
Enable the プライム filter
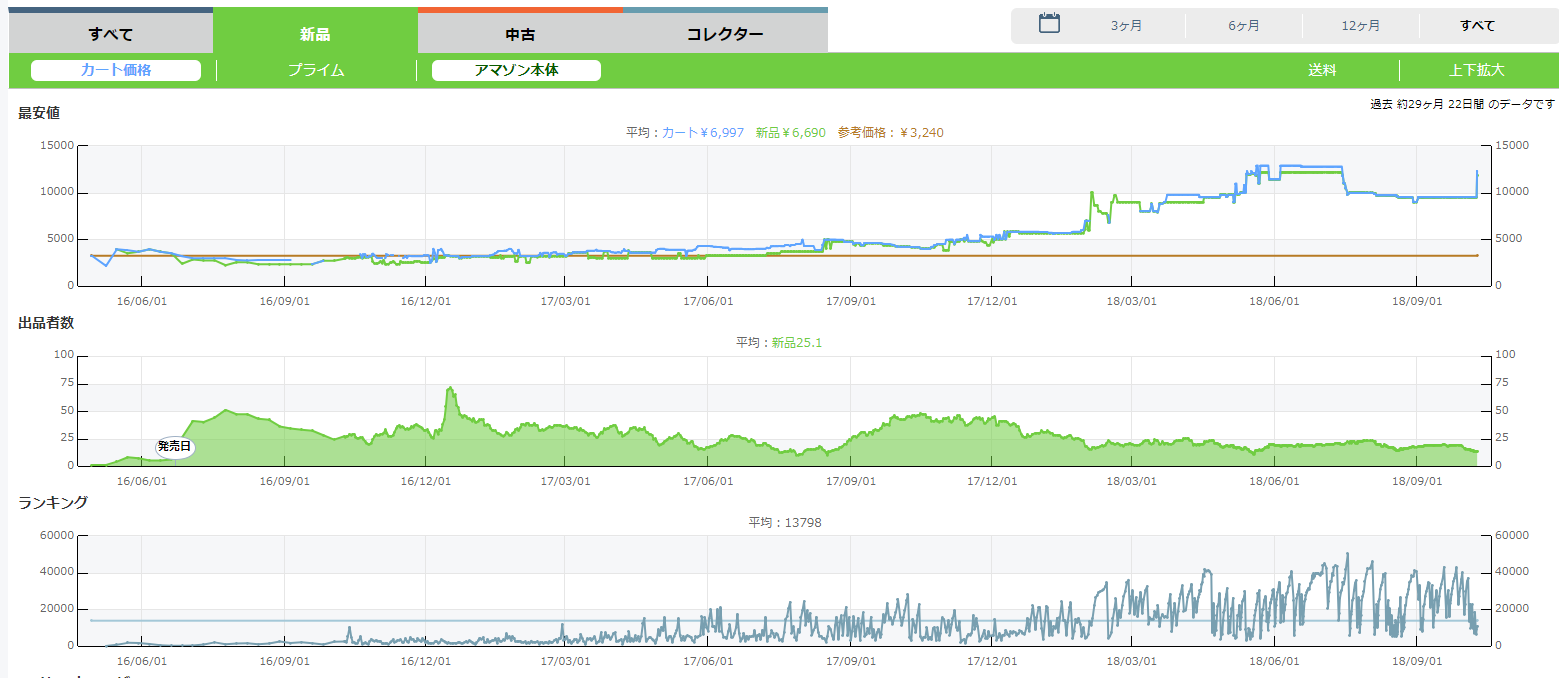316,70
